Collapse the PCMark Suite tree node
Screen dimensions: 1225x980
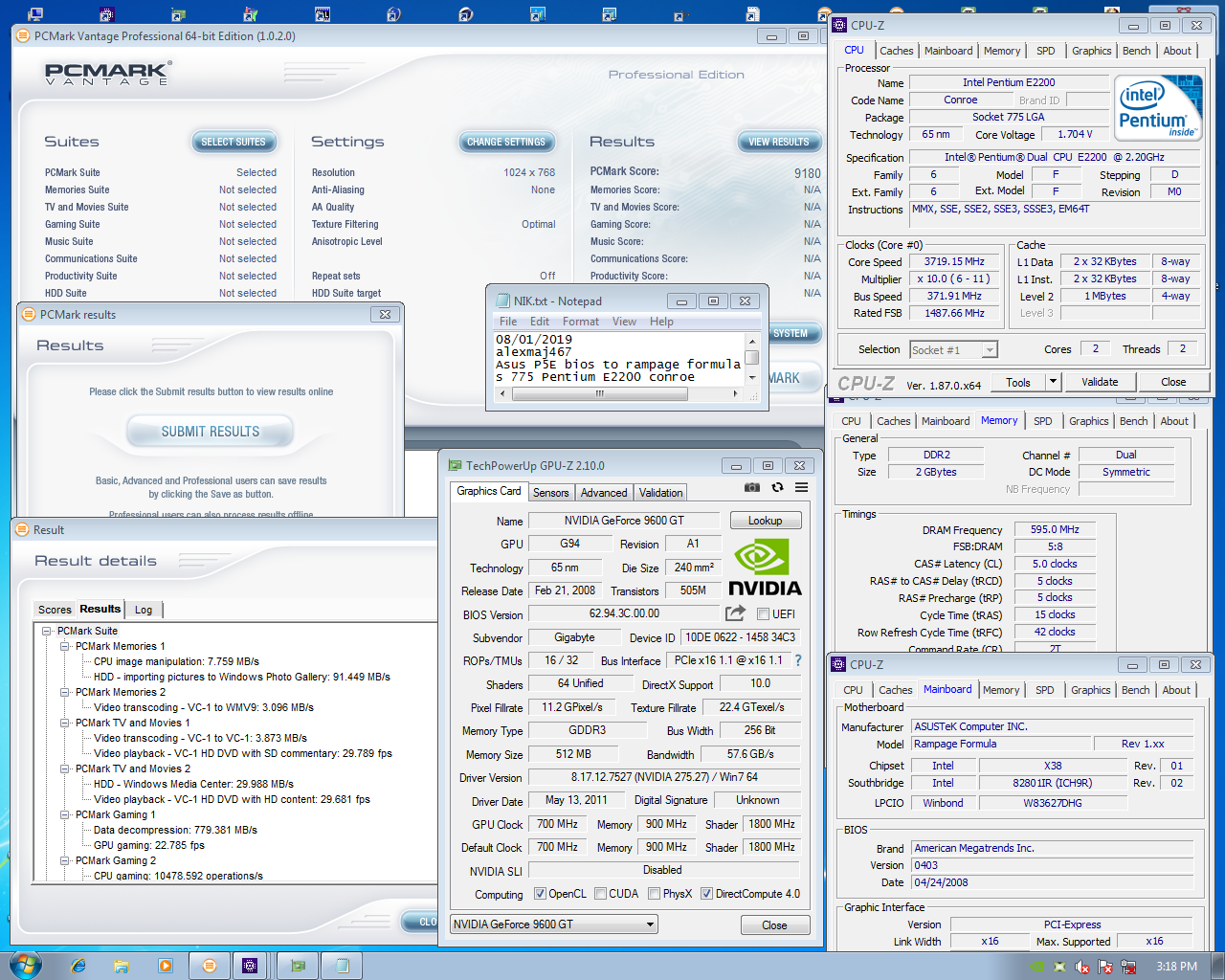click(47, 631)
